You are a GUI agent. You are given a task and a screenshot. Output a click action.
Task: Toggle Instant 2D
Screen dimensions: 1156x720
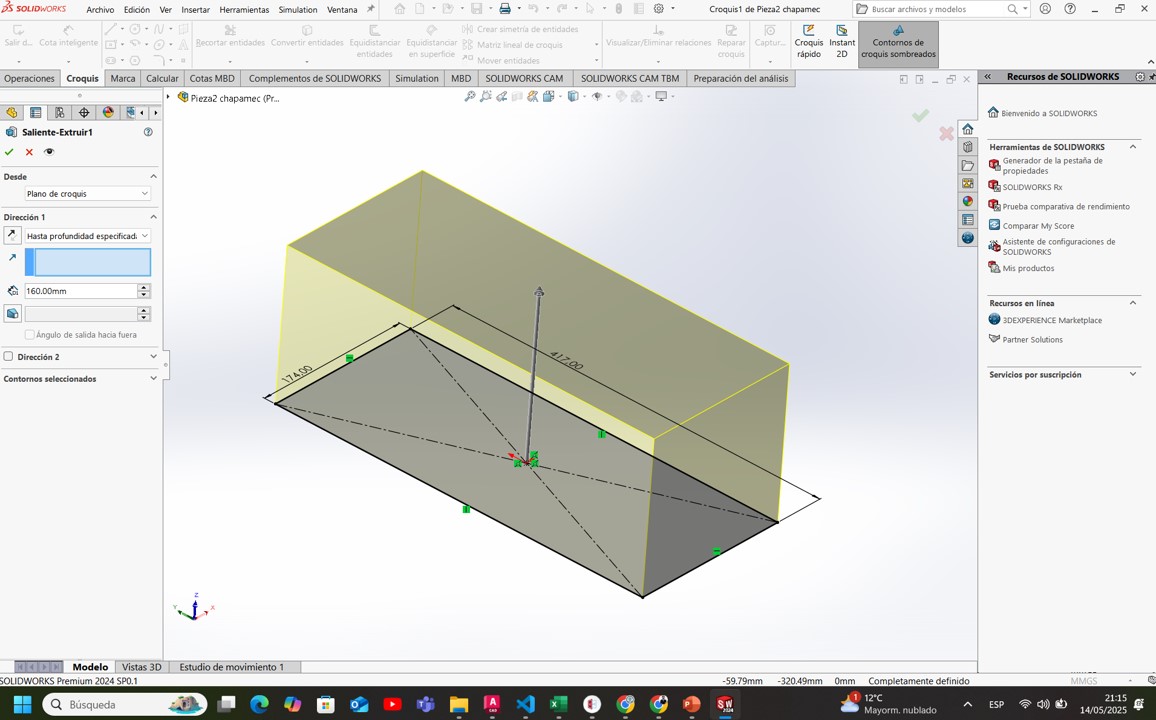tap(842, 42)
